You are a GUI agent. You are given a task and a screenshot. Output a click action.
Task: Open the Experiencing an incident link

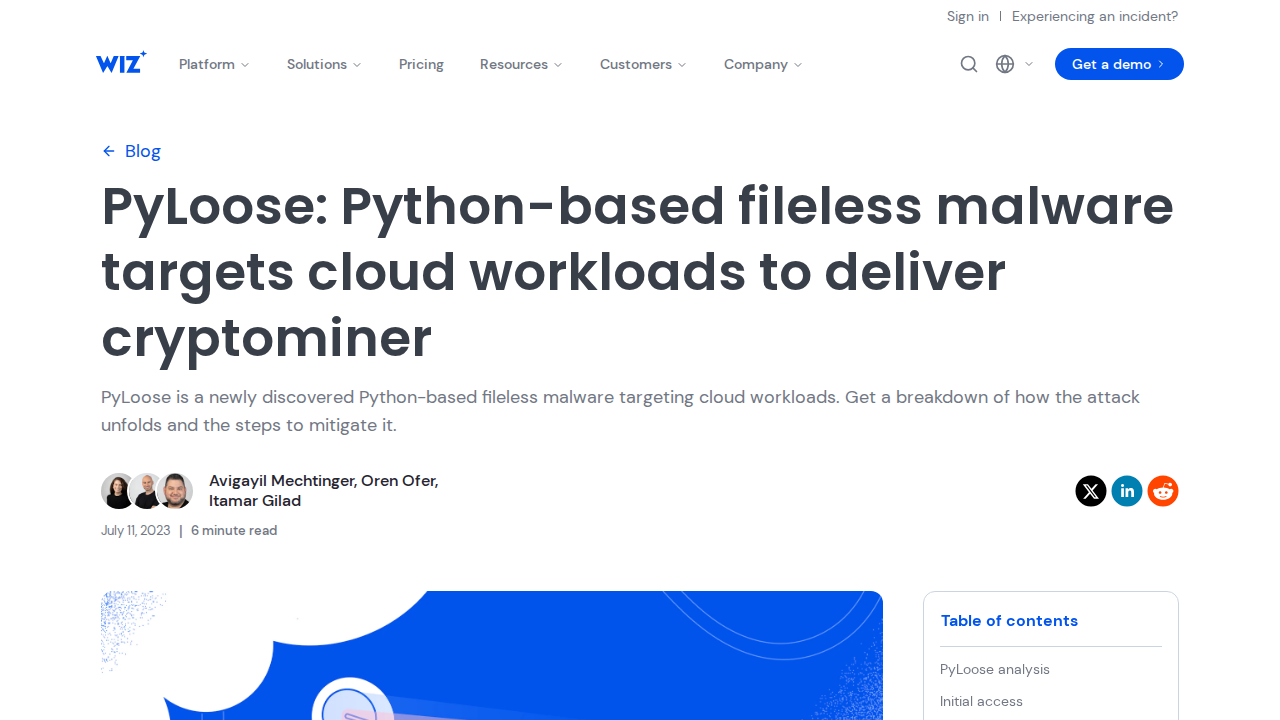(x=1095, y=16)
